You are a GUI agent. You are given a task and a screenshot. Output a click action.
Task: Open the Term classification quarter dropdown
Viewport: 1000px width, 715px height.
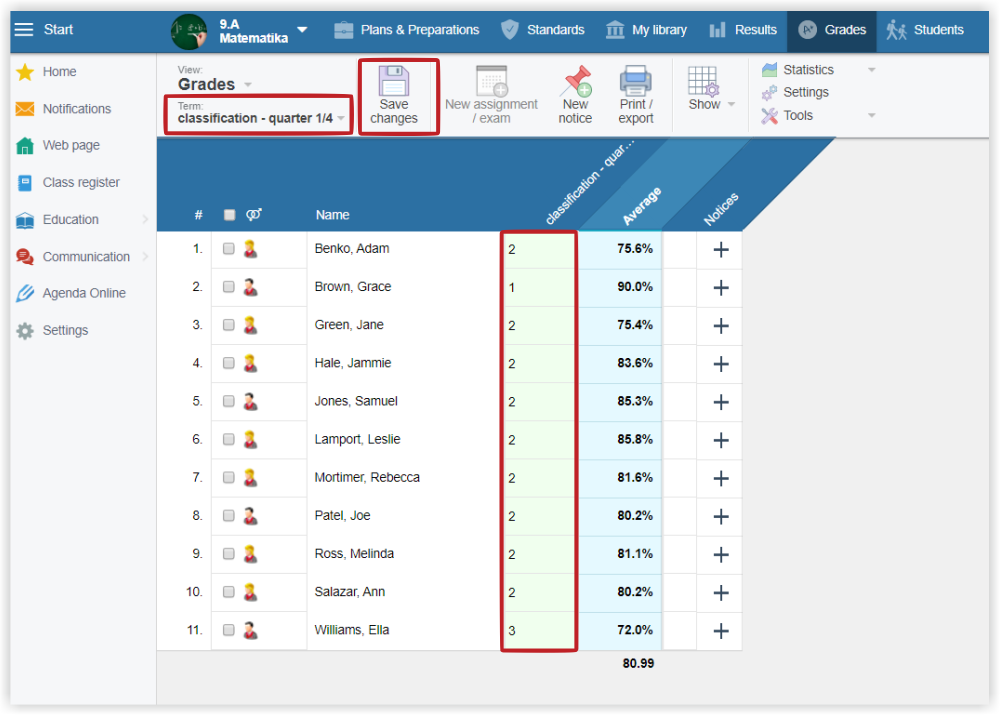(x=260, y=118)
